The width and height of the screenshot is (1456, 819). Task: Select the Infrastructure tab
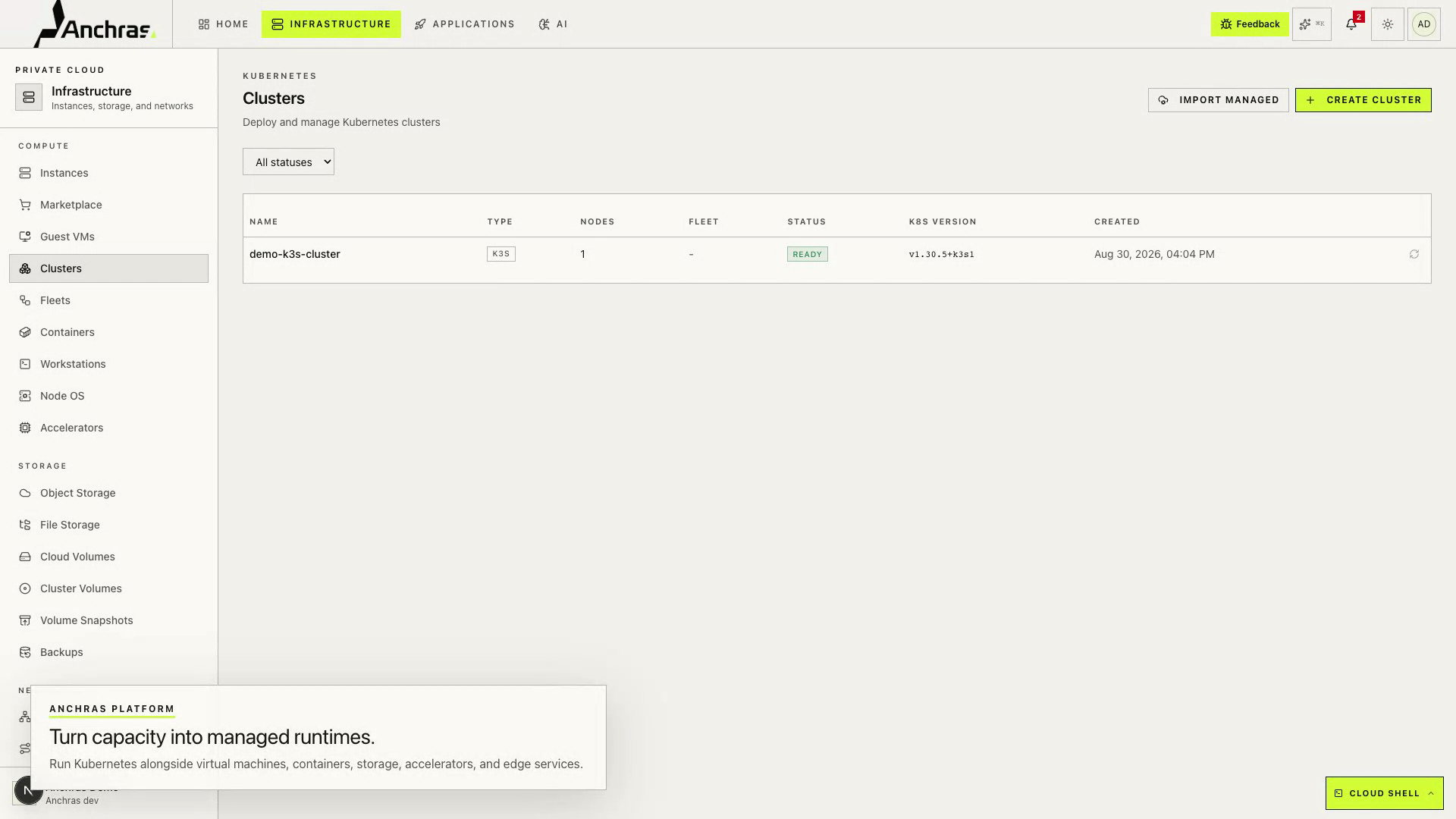331,24
